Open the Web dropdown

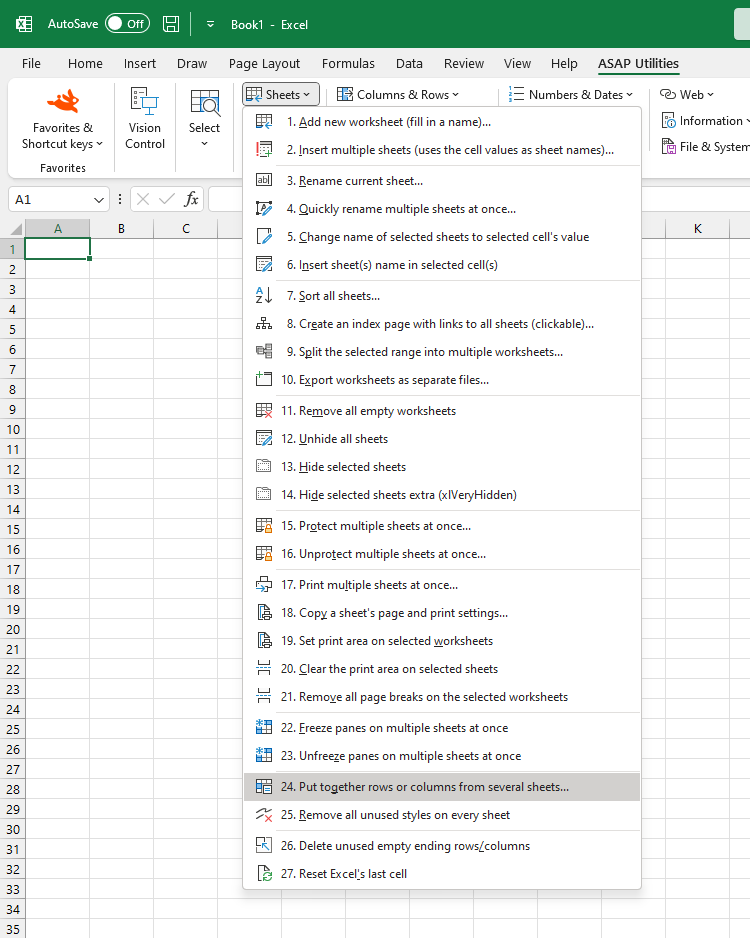coord(687,95)
